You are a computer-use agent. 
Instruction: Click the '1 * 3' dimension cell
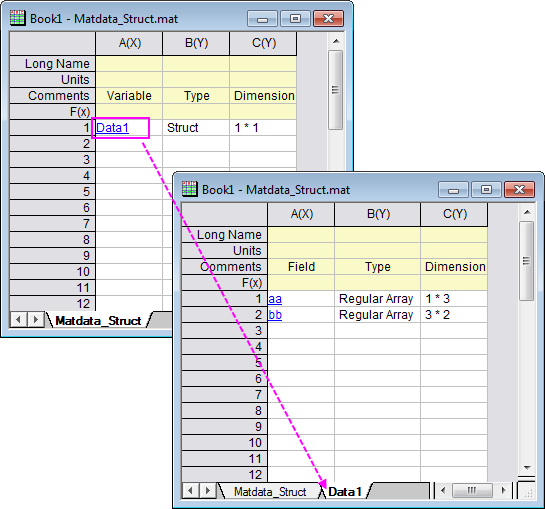[454, 299]
